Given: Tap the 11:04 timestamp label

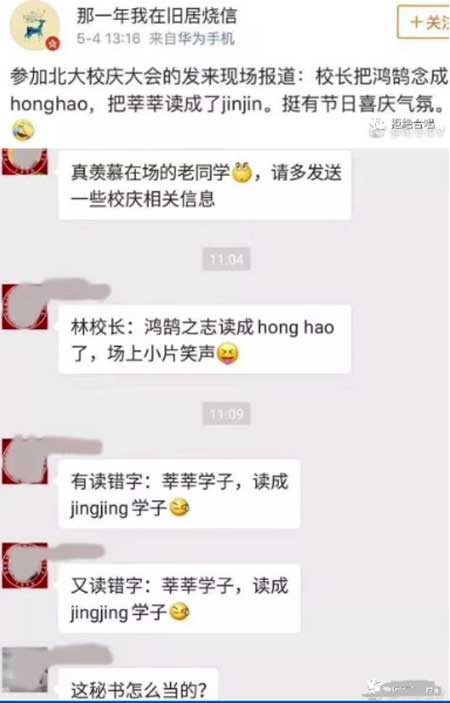Looking at the screenshot, I should click(x=226, y=259).
